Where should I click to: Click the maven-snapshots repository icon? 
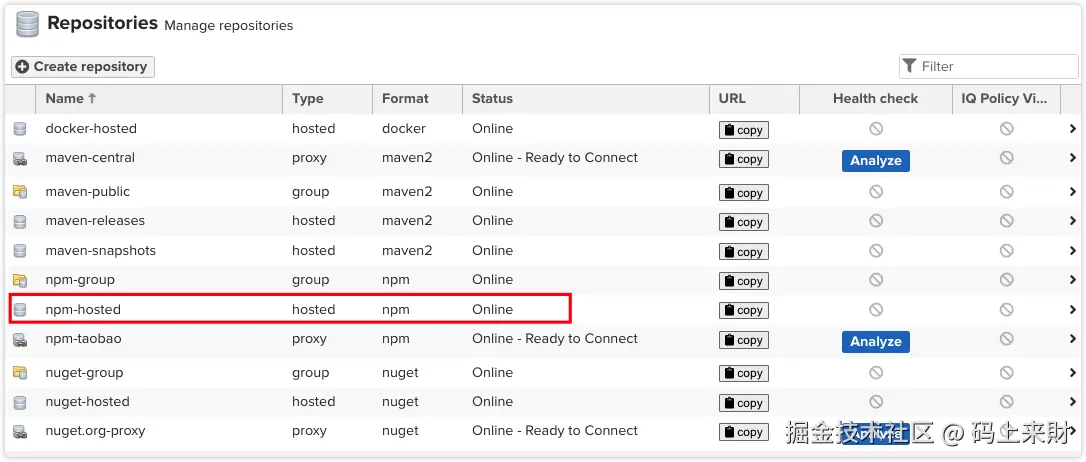tap(20, 251)
